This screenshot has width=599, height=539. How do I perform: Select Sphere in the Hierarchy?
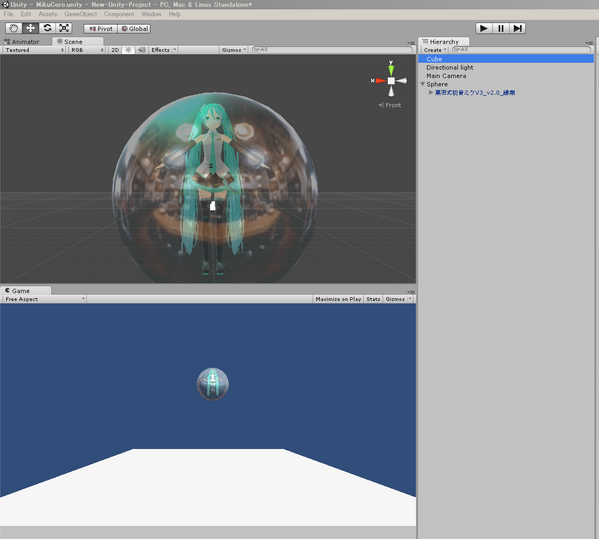[506, 84]
